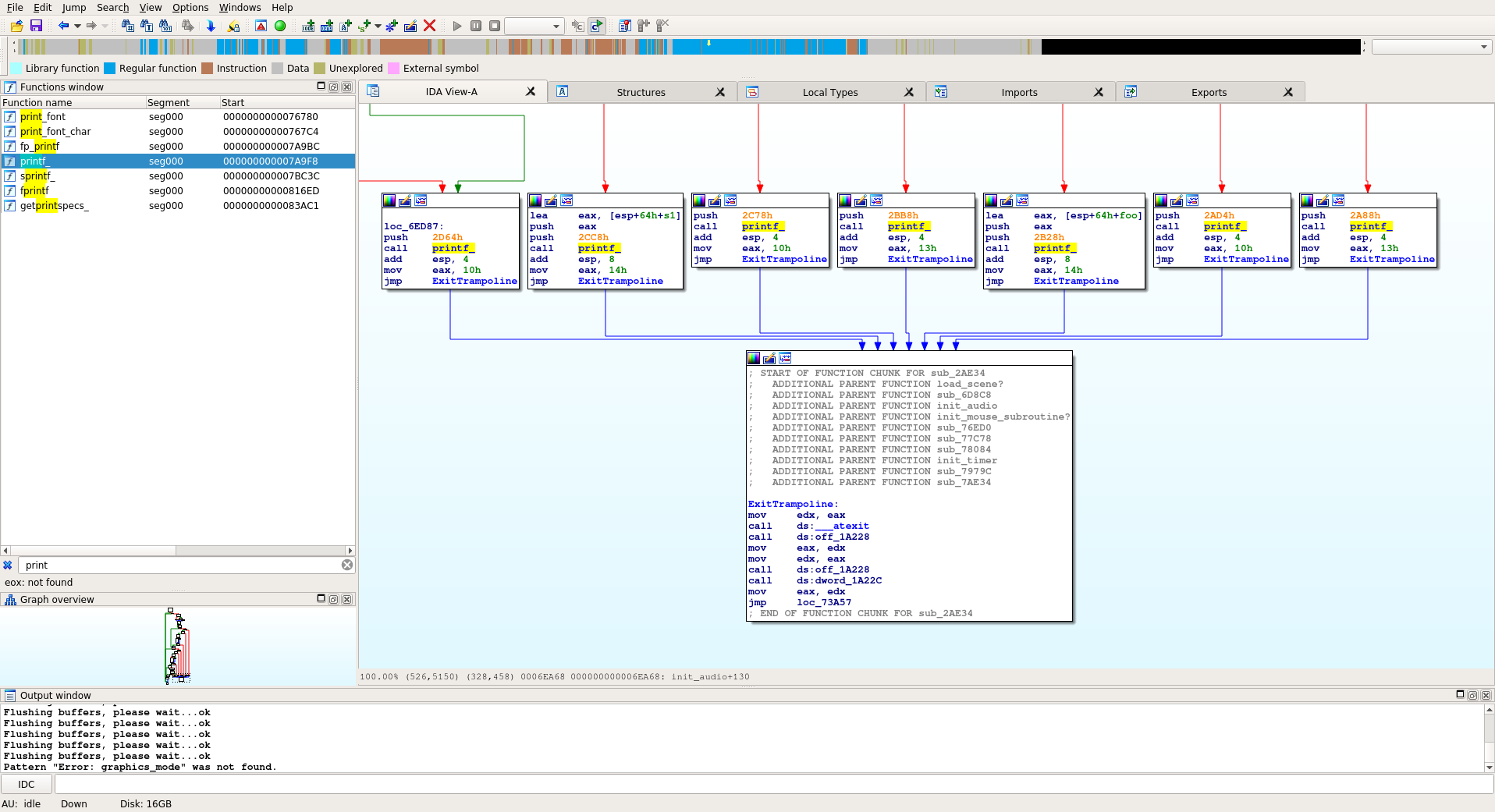Image resolution: width=1495 pixels, height=812 pixels.
Task: Click the Open file toolbar icon
Action: [16, 26]
